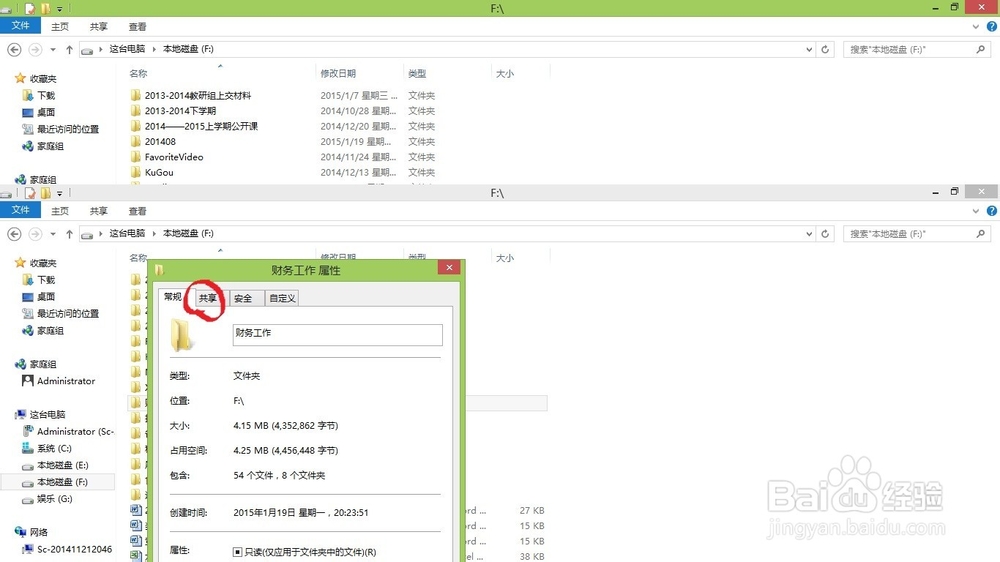Select the KuGou folder
The height and width of the screenshot is (562, 1000).
click(x=159, y=172)
